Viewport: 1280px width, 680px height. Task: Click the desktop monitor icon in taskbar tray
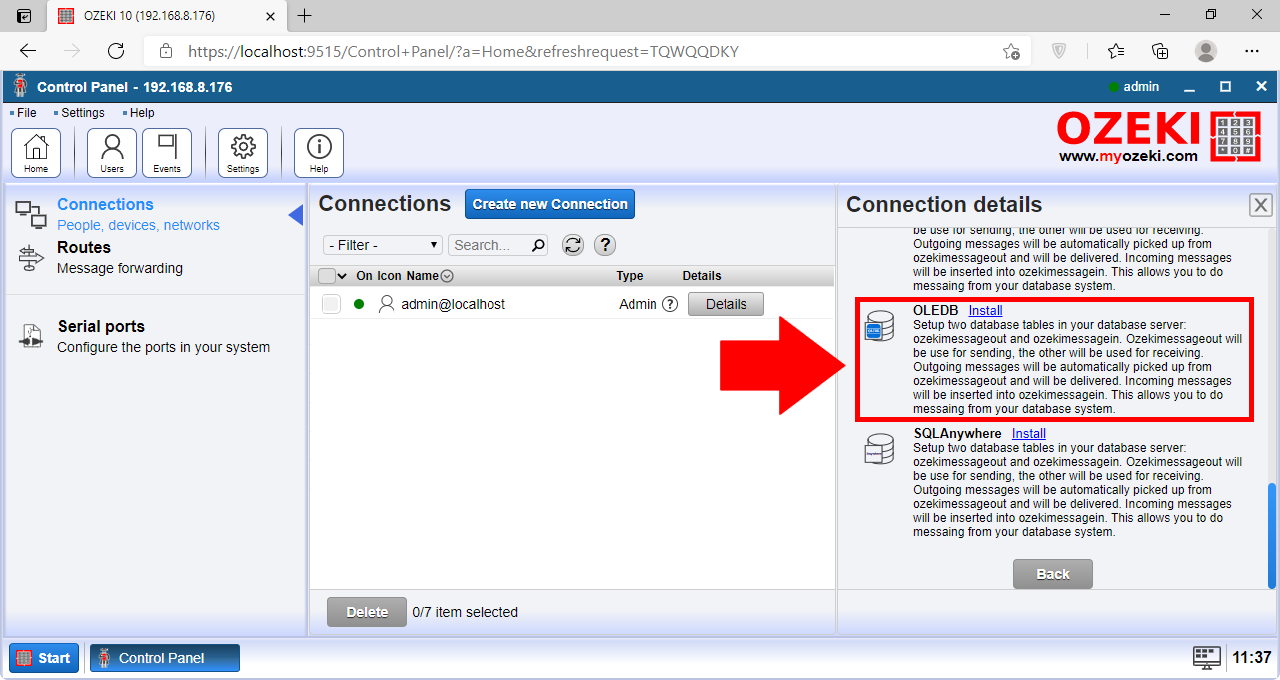coord(1207,657)
